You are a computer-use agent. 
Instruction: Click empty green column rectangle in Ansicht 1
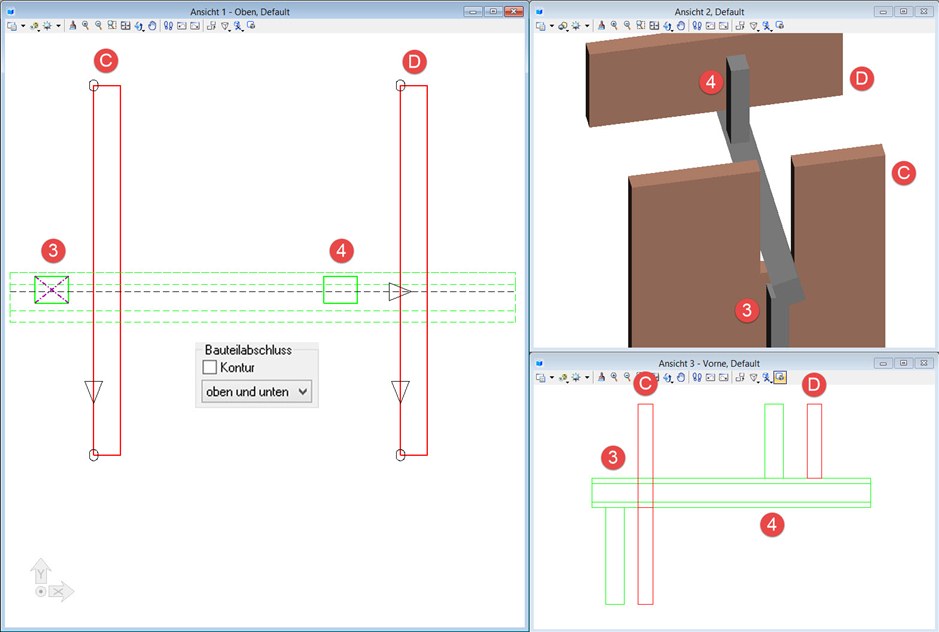[340, 290]
